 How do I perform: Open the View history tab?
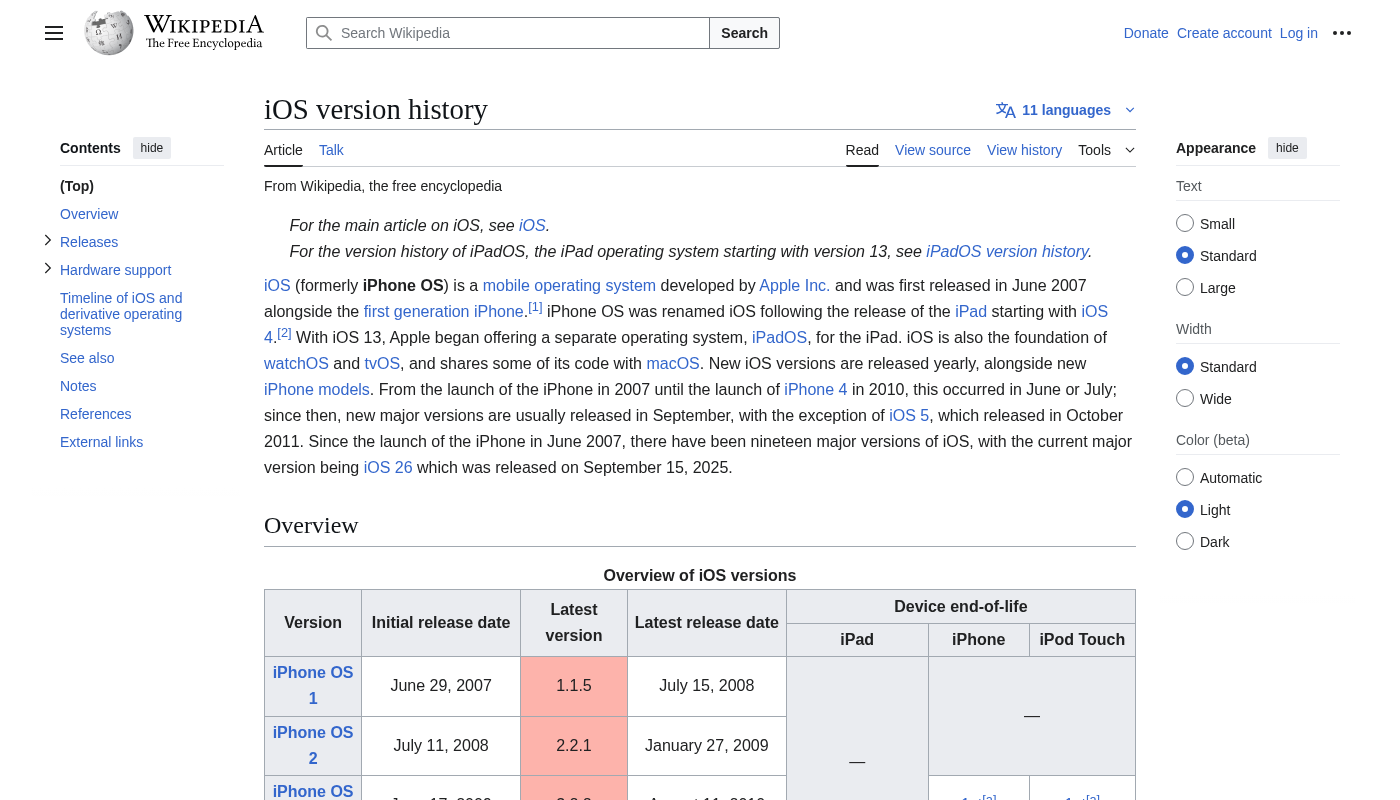1024,150
